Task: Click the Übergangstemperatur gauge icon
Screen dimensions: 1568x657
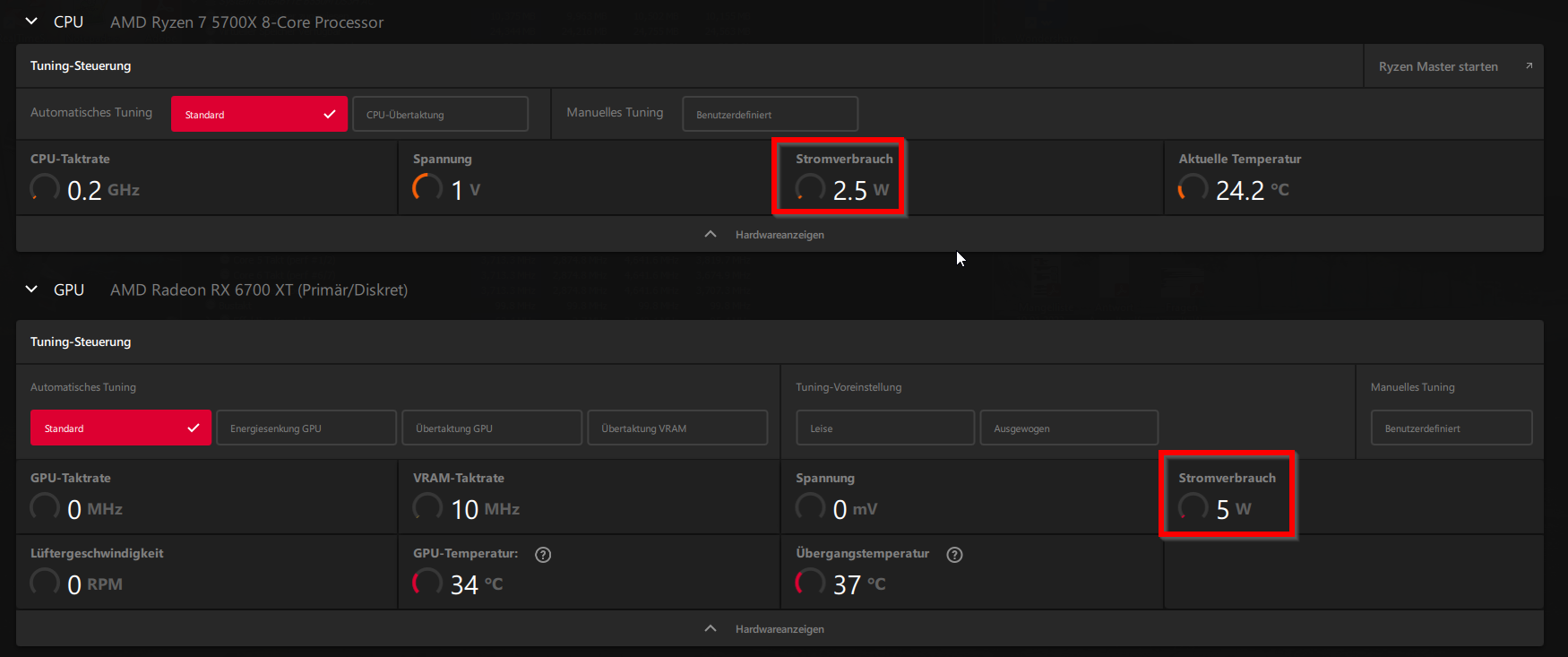Action: pyautogui.click(x=810, y=582)
